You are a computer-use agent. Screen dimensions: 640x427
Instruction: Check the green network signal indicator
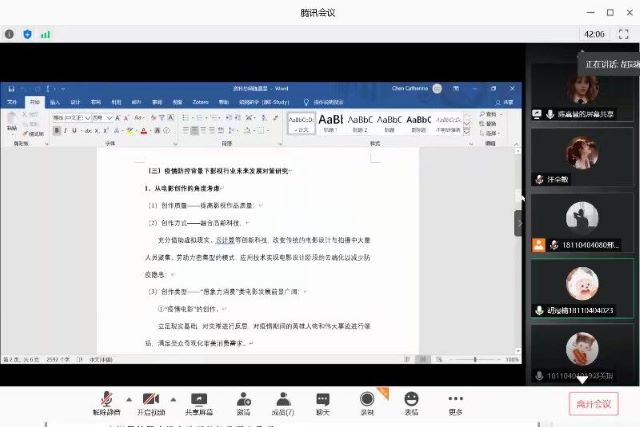click(x=45, y=34)
